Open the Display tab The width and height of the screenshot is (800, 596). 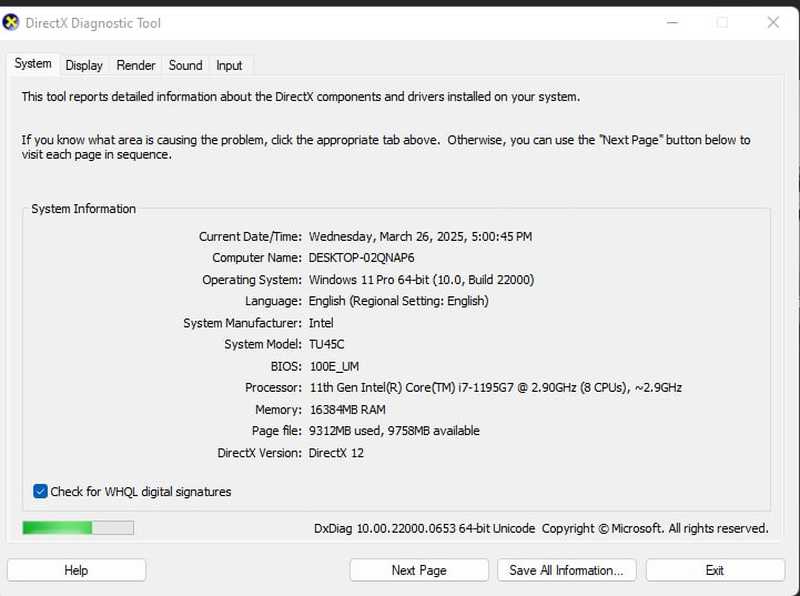click(84, 65)
